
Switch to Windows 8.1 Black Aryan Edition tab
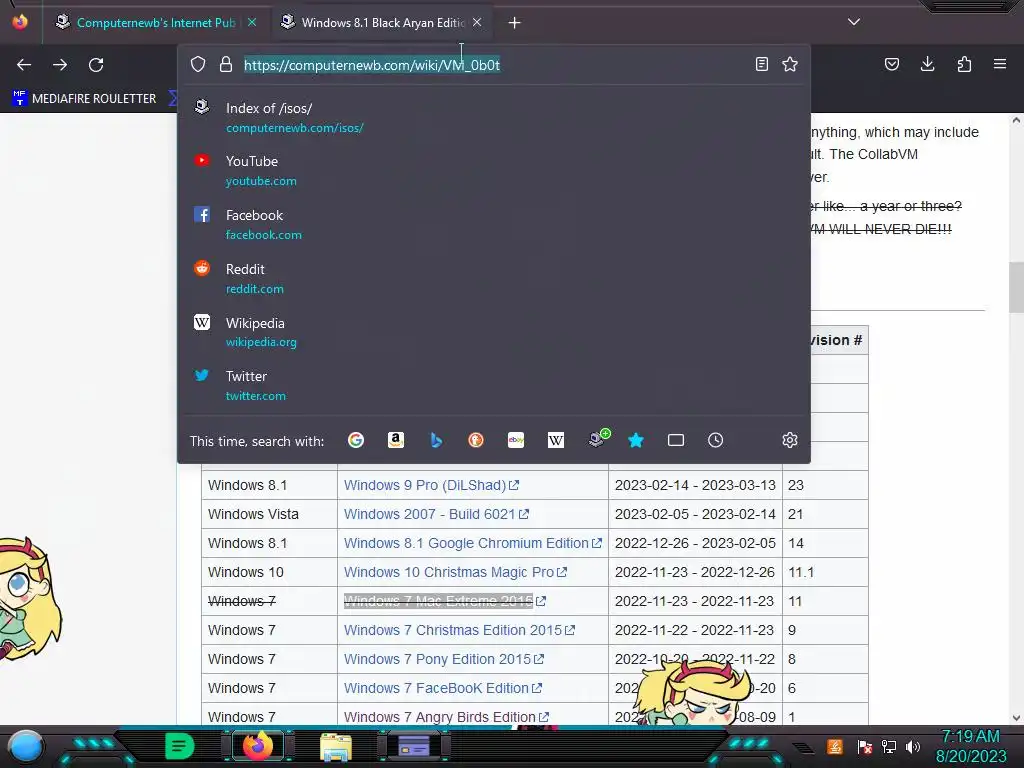pyautogui.click(x=383, y=23)
